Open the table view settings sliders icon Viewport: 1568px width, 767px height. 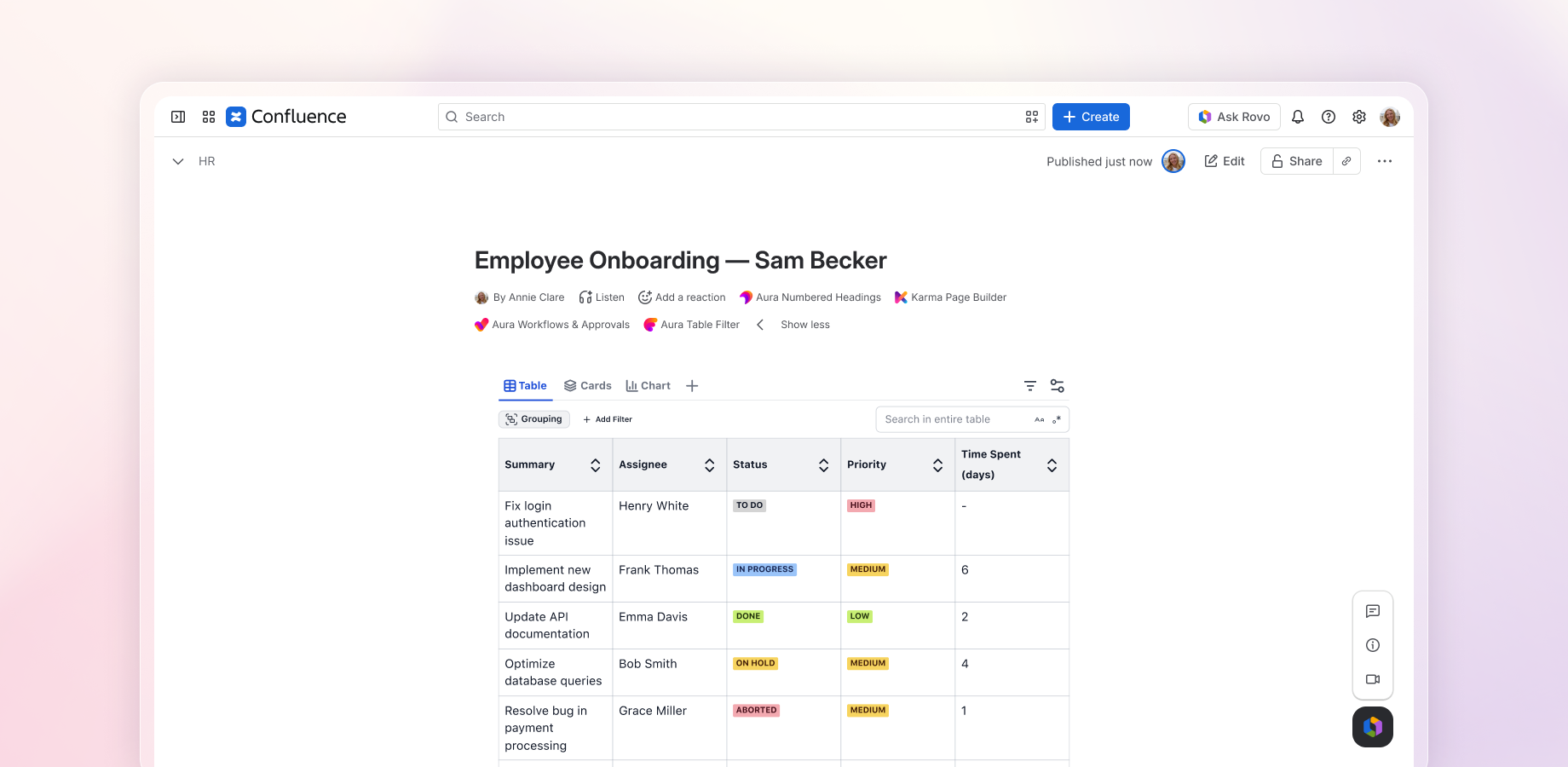click(x=1058, y=386)
